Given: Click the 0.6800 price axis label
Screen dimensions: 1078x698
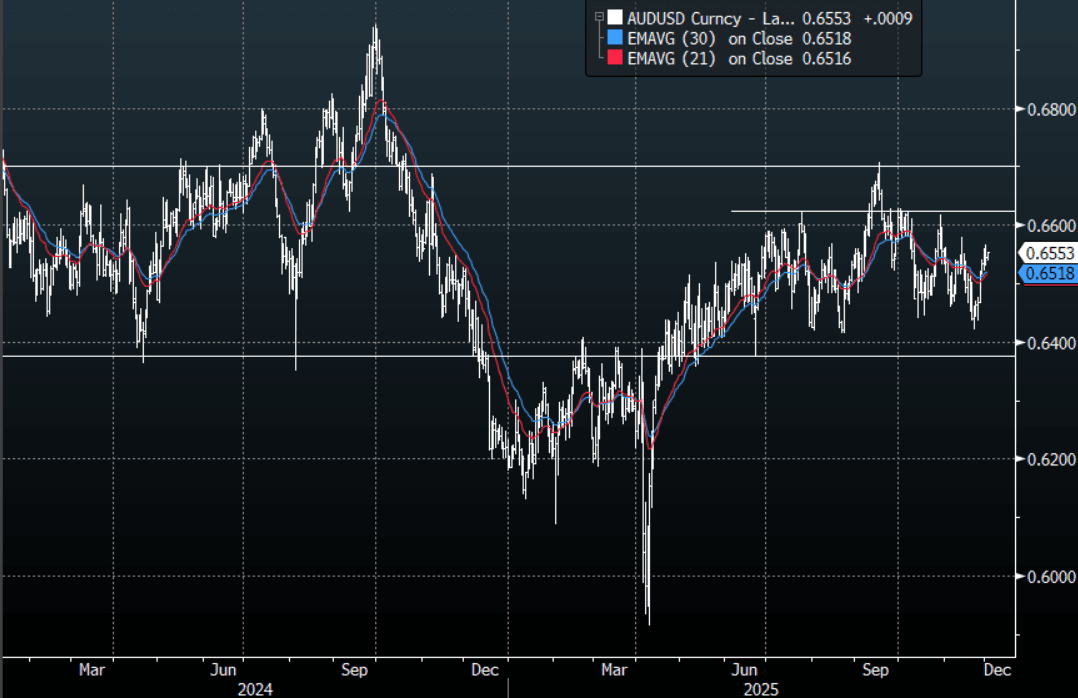Looking at the screenshot, I should pyautogui.click(x=1047, y=109).
